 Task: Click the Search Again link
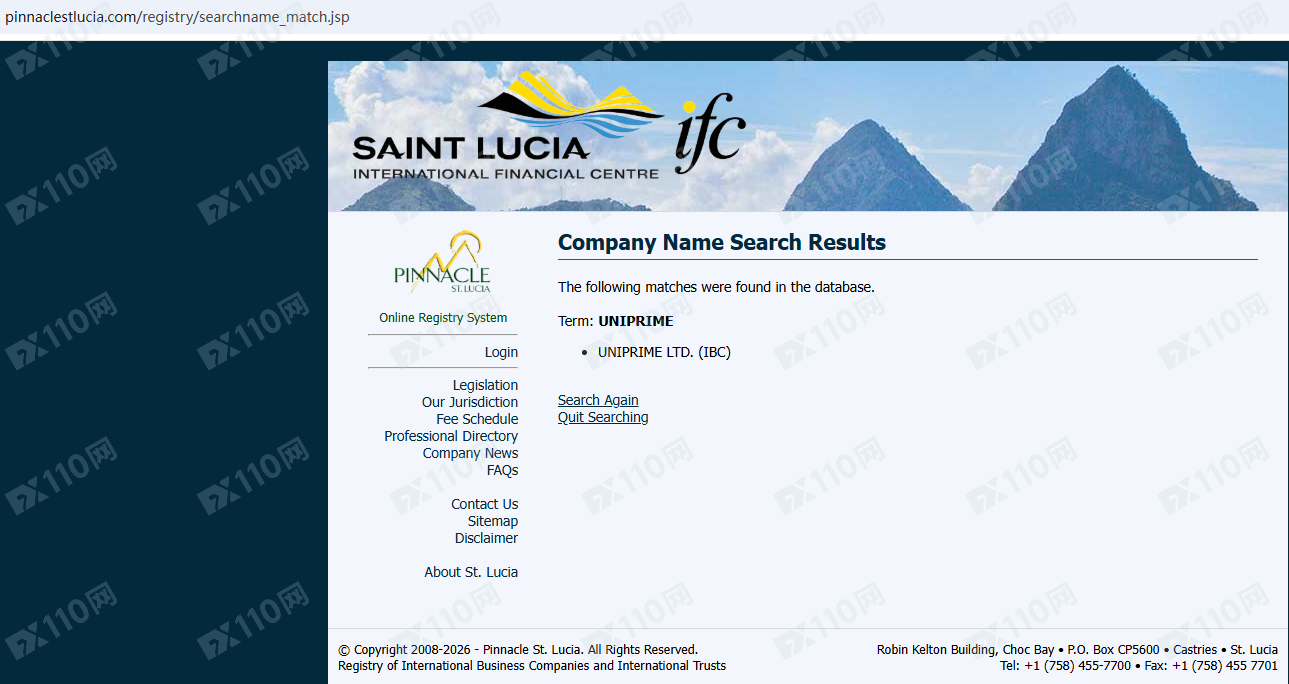(x=598, y=400)
